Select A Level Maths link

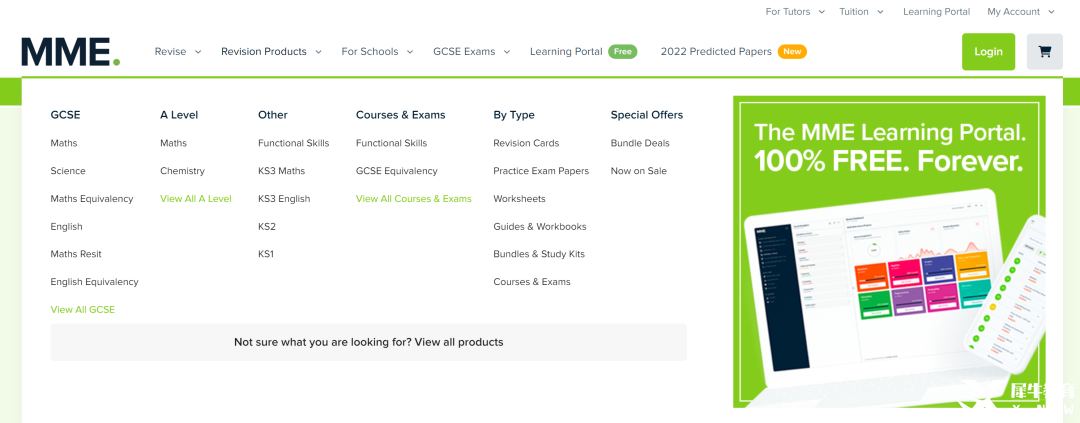point(174,143)
